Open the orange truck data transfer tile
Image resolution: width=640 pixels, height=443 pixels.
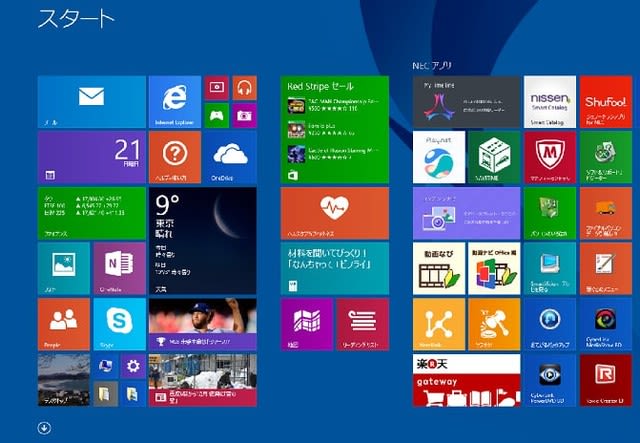coord(606,213)
